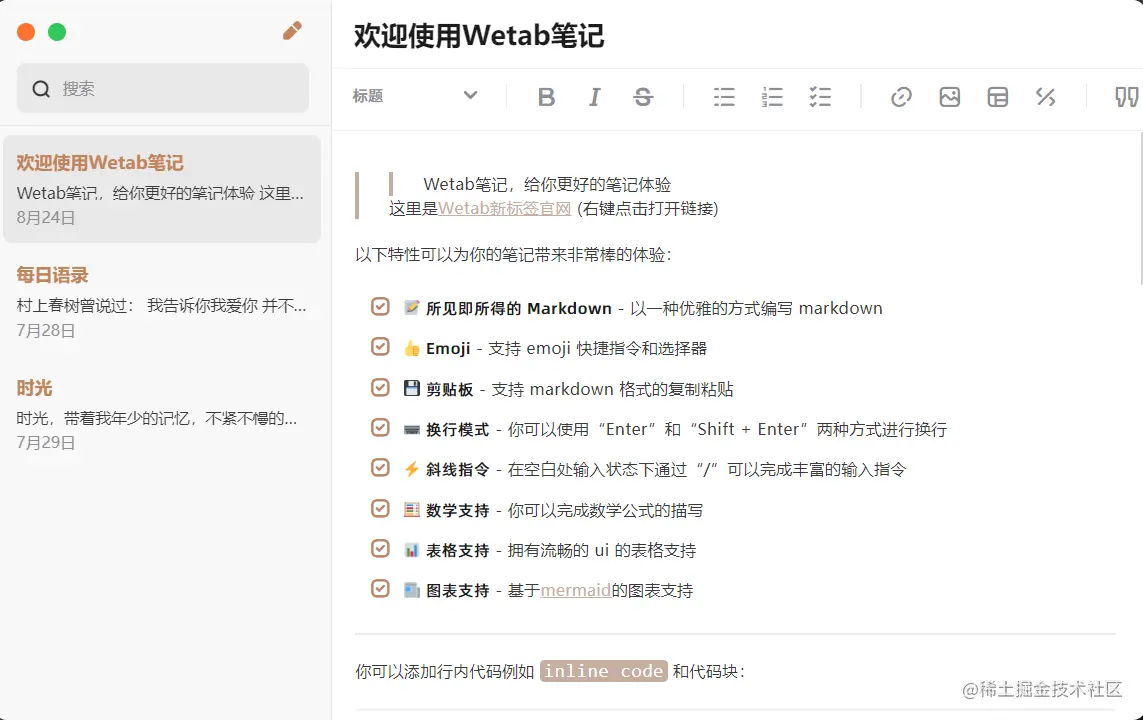This screenshot has width=1143, height=720.
Task: Insert an image via picture icon
Action: tap(950, 97)
